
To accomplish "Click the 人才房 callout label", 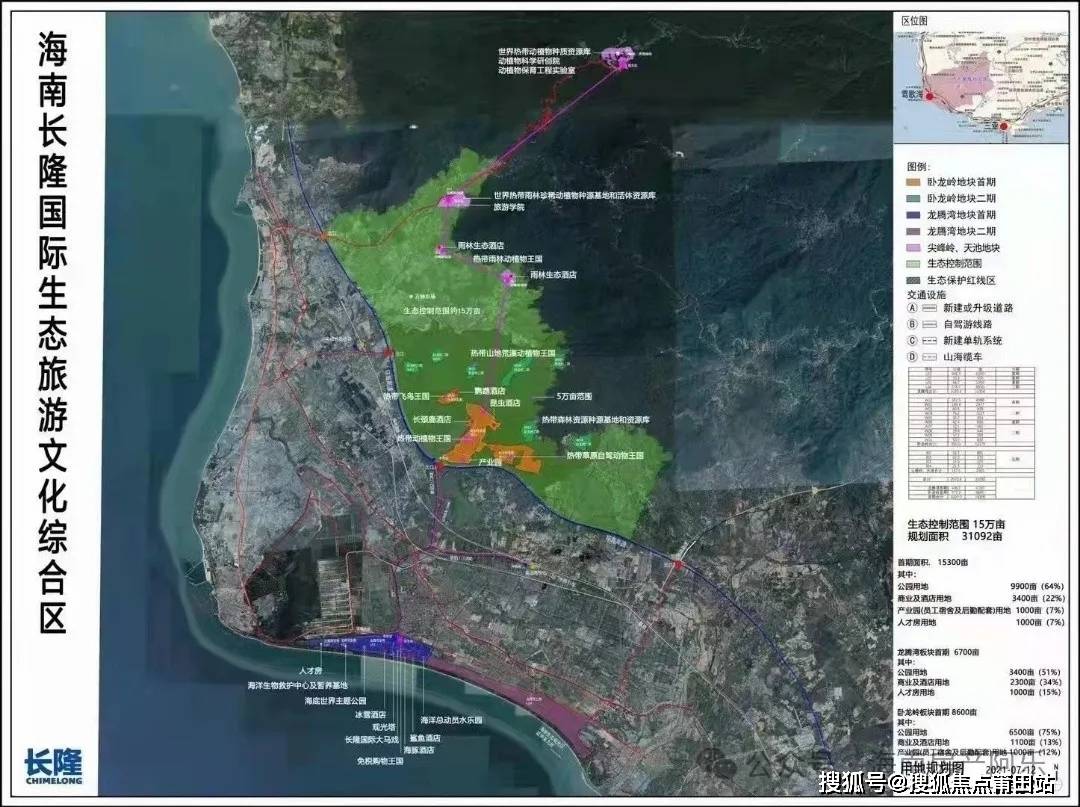I will coord(311,671).
